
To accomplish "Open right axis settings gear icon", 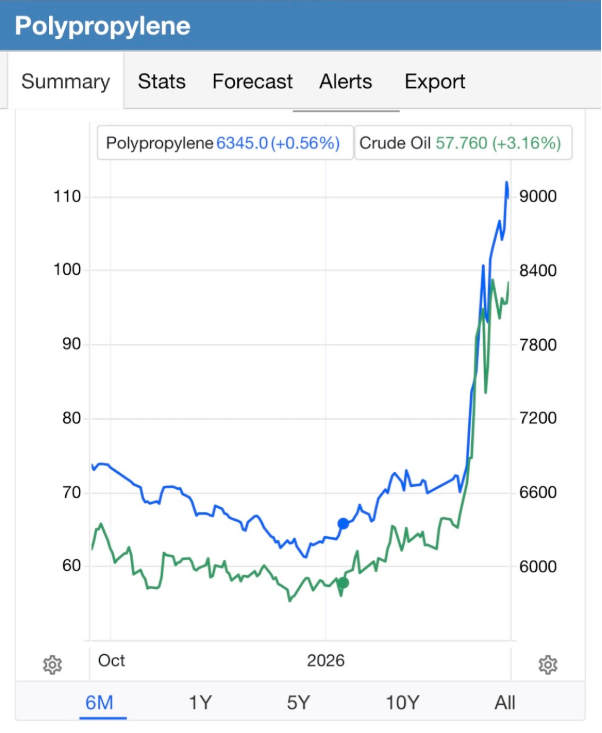I will tap(547, 665).
